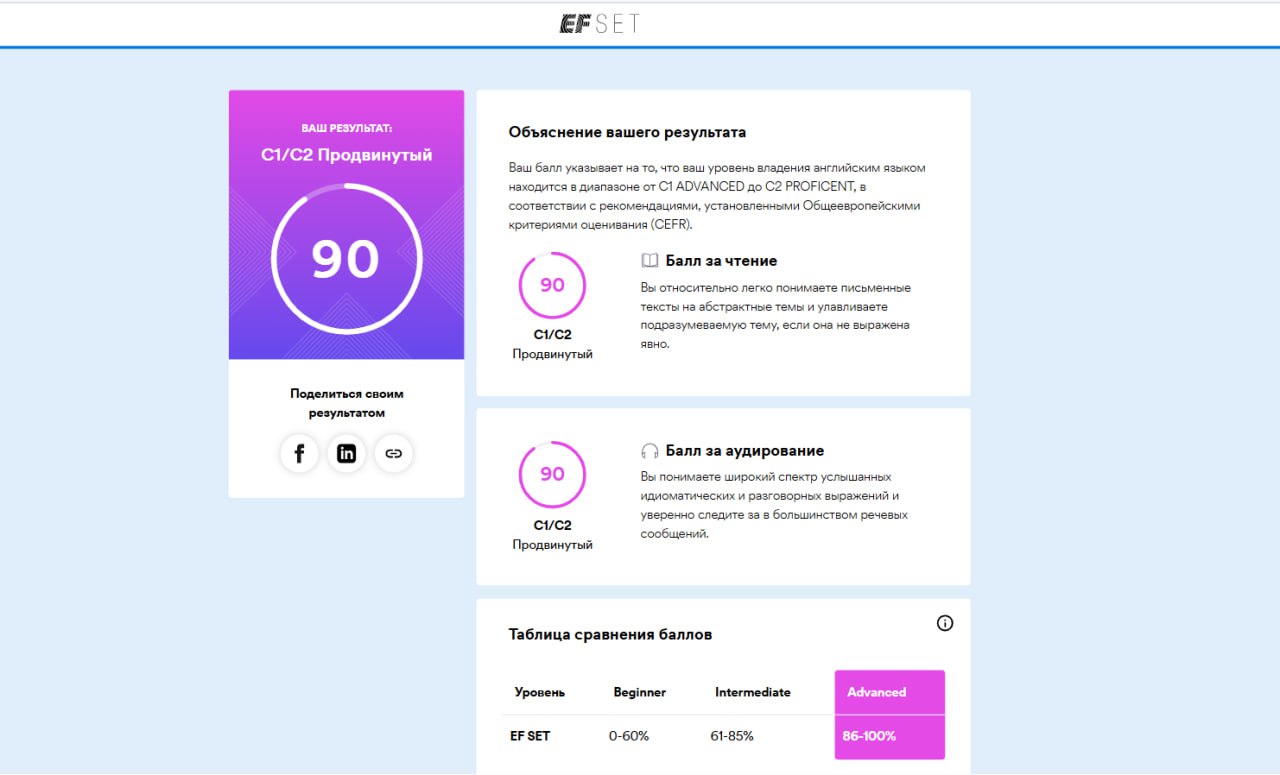Click the 'C1/C2 Продвинутый' result title
1280x775 pixels.
point(346,155)
